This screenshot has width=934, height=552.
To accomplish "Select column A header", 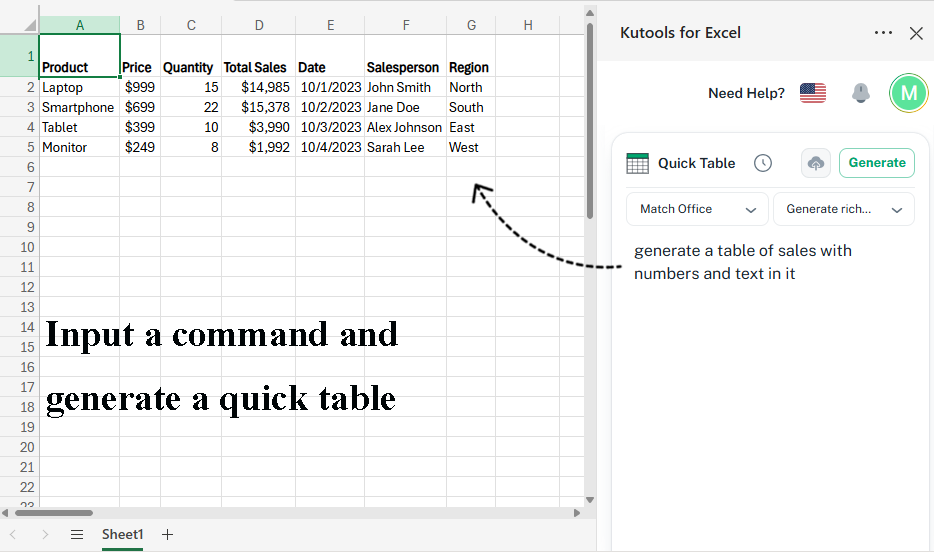I will click(x=79, y=25).
